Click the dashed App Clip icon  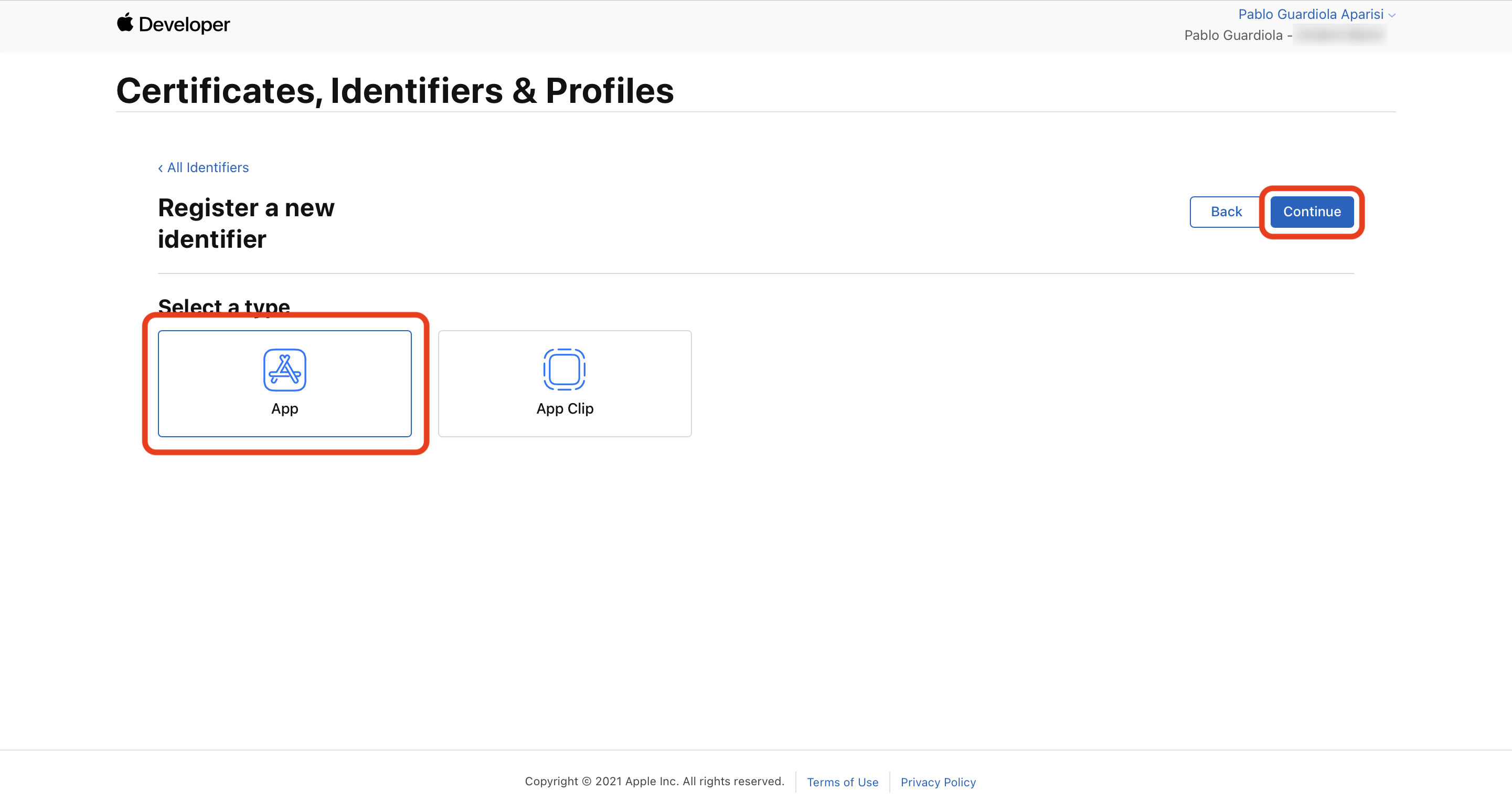coord(564,370)
